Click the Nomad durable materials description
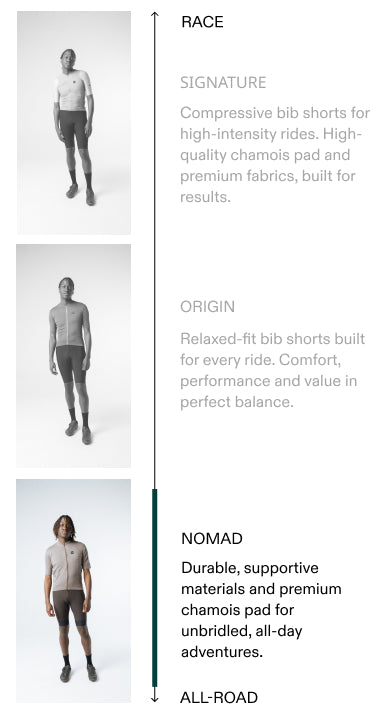 coord(261,610)
